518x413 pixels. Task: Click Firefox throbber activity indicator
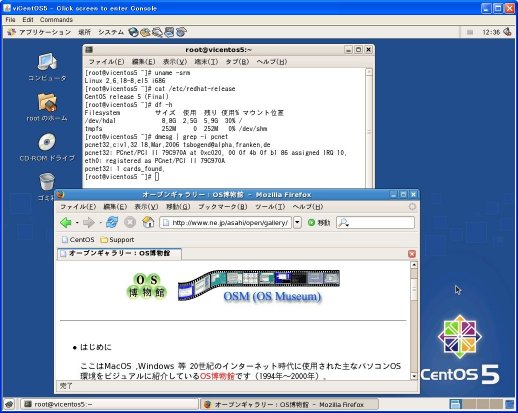pos(412,207)
